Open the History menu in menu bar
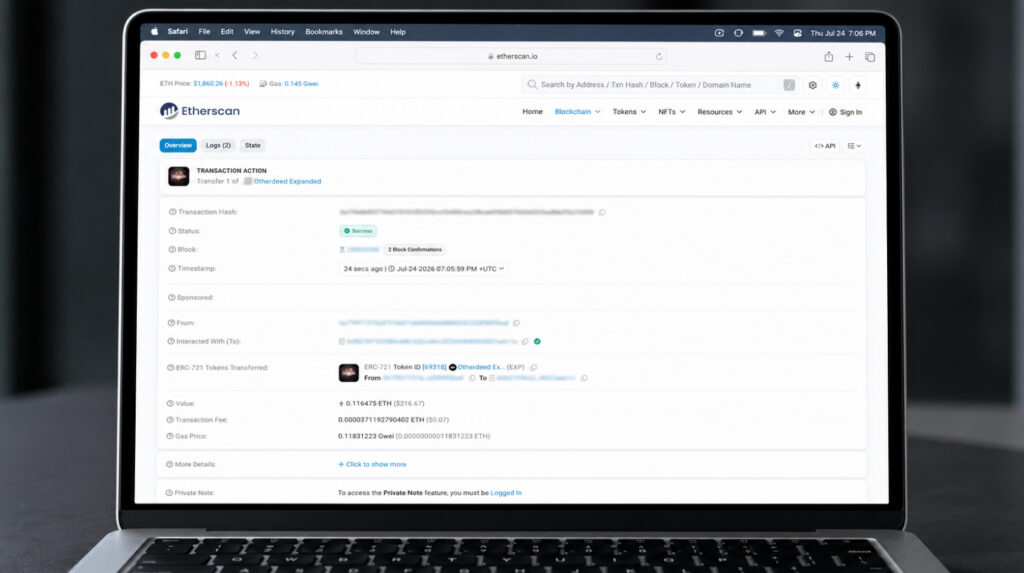 [x=283, y=31]
